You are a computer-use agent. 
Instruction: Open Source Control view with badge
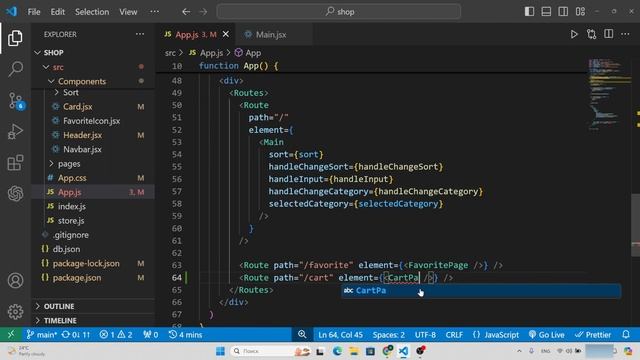coord(16,100)
